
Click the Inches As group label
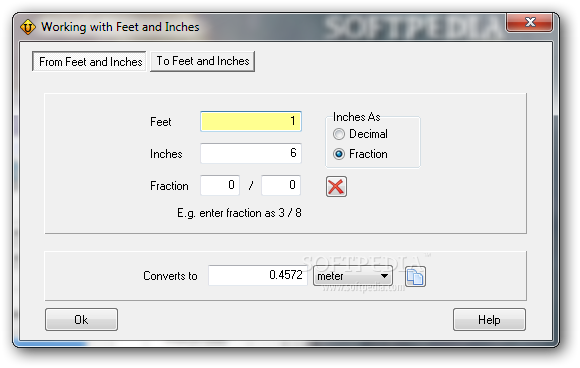pos(357,117)
